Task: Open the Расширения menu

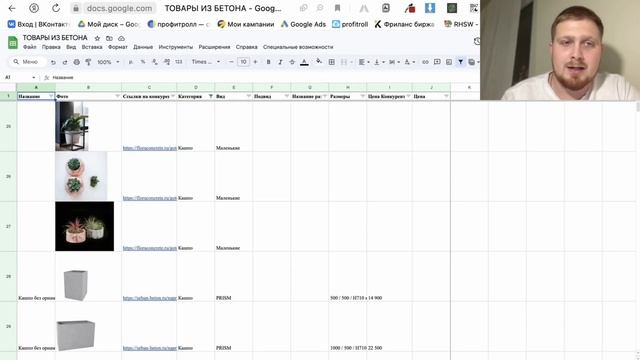Action: (x=214, y=47)
